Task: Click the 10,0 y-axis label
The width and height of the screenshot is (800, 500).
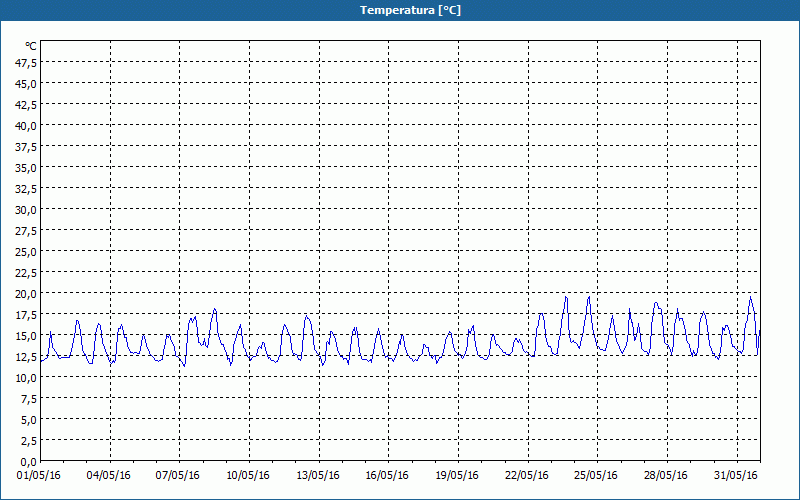Action: tap(27, 378)
